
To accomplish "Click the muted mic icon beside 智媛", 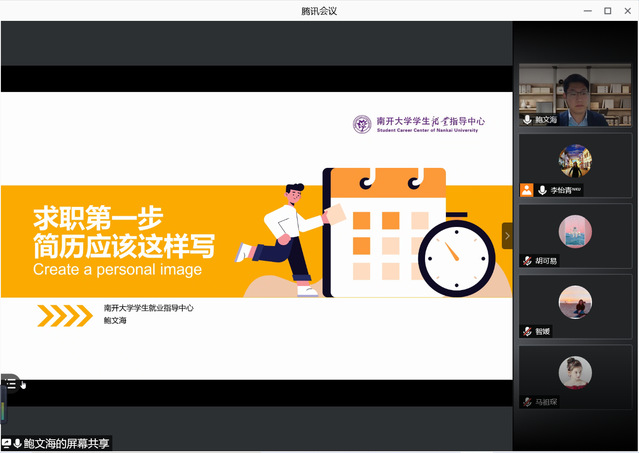I will click(x=527, y=331).
